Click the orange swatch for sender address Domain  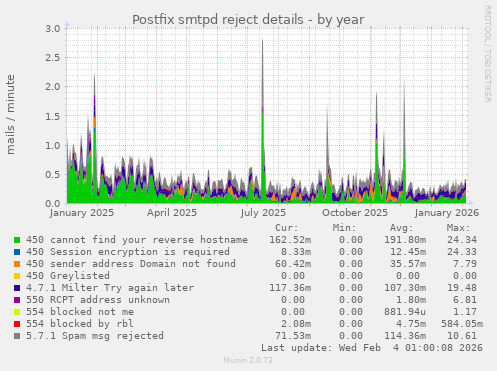17,264
